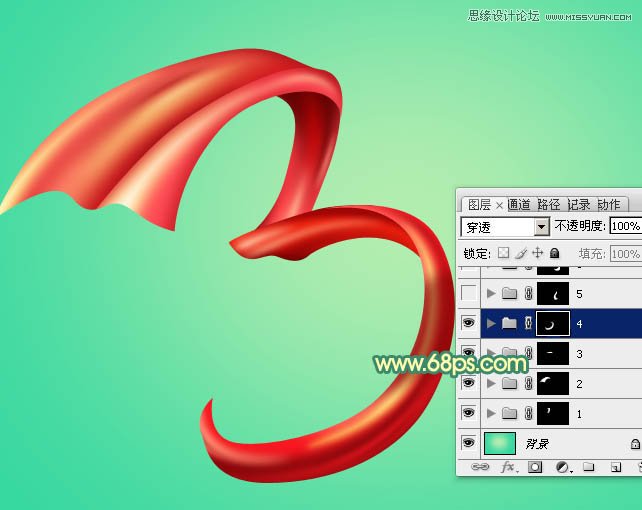Expand layer group 2
Screen dimensions: 642x510
click(490, 383)
